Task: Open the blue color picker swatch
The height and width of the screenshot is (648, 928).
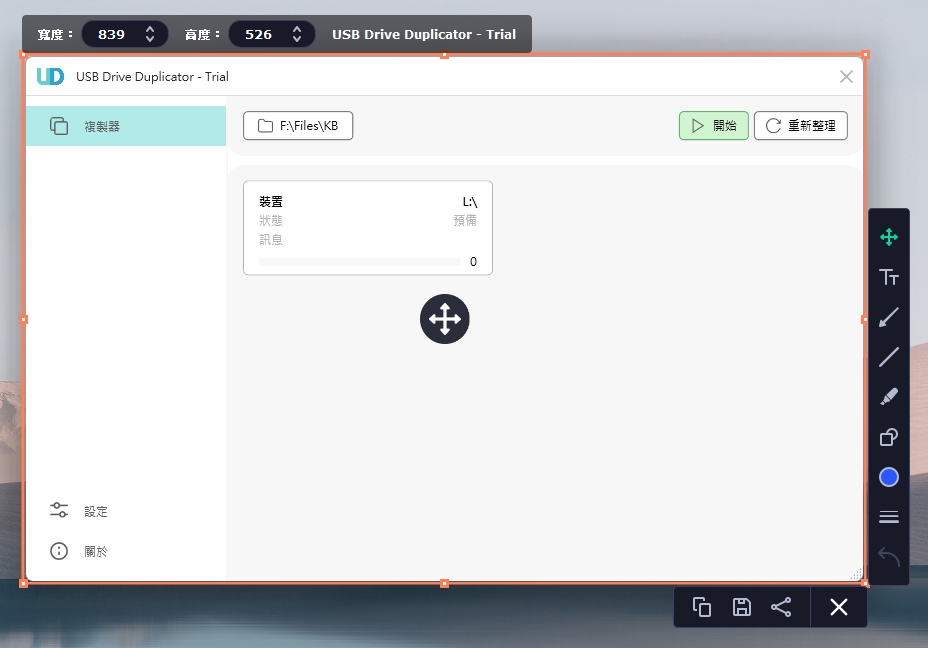Action: (x=888, y=477)
